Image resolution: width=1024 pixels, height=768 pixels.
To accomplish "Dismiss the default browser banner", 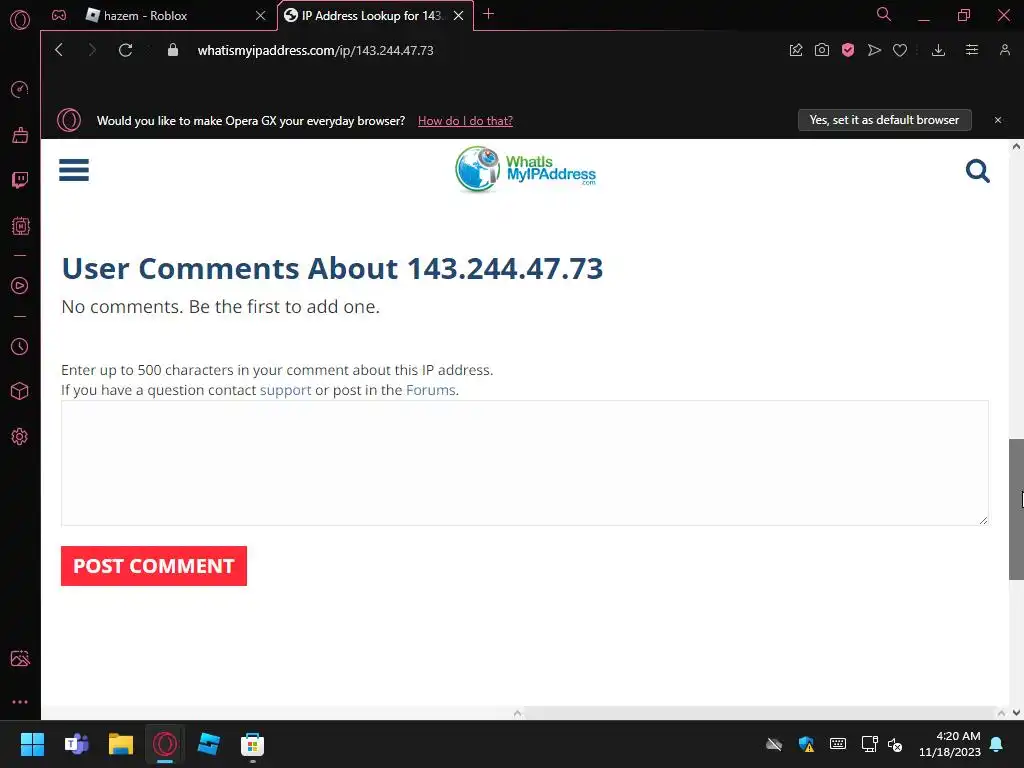I will pos(998,120).
